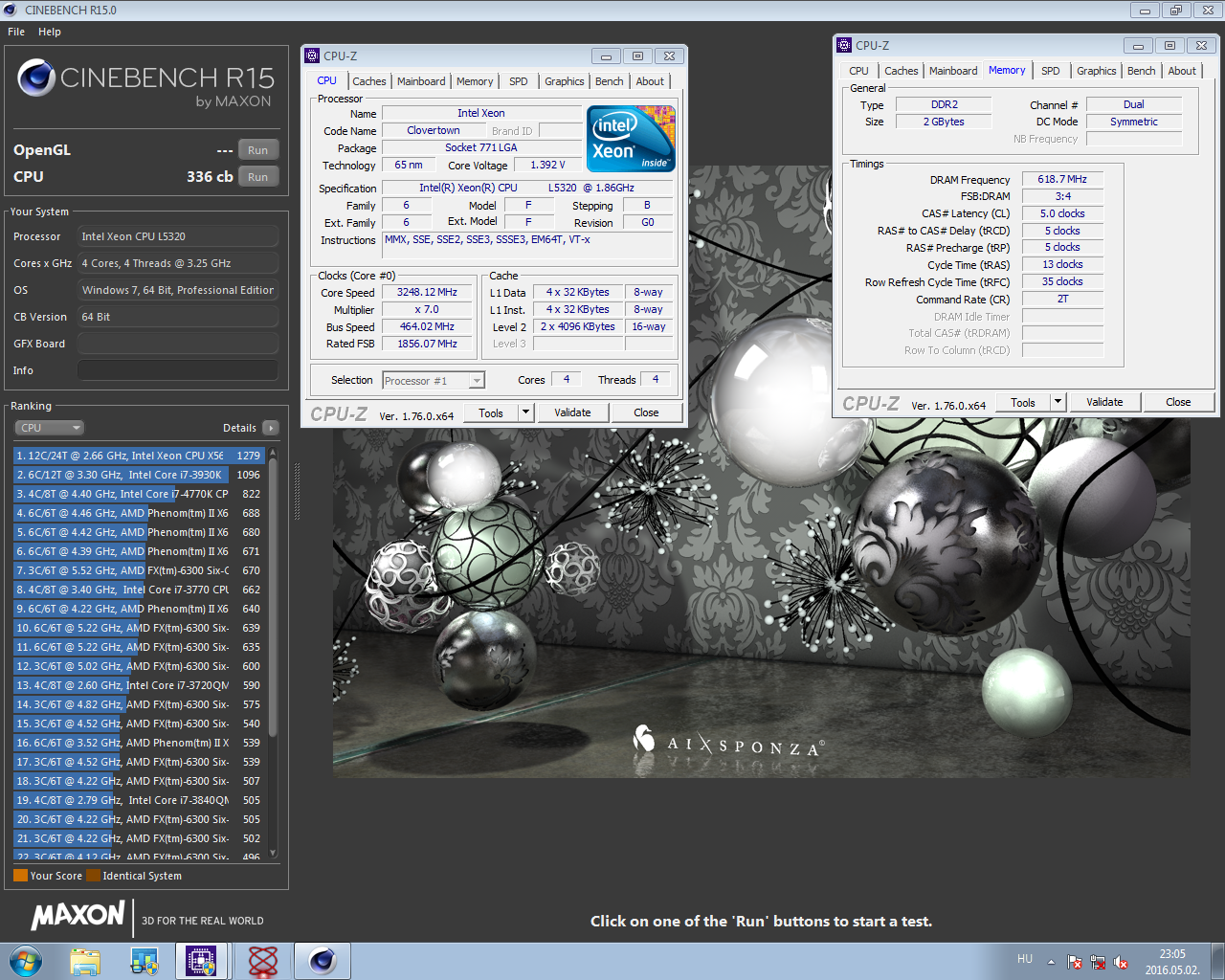Open SPD tab in the Memory-tab CPU-Z window
Viewport: 1225px width, 980px height.
pos(1051,71)
